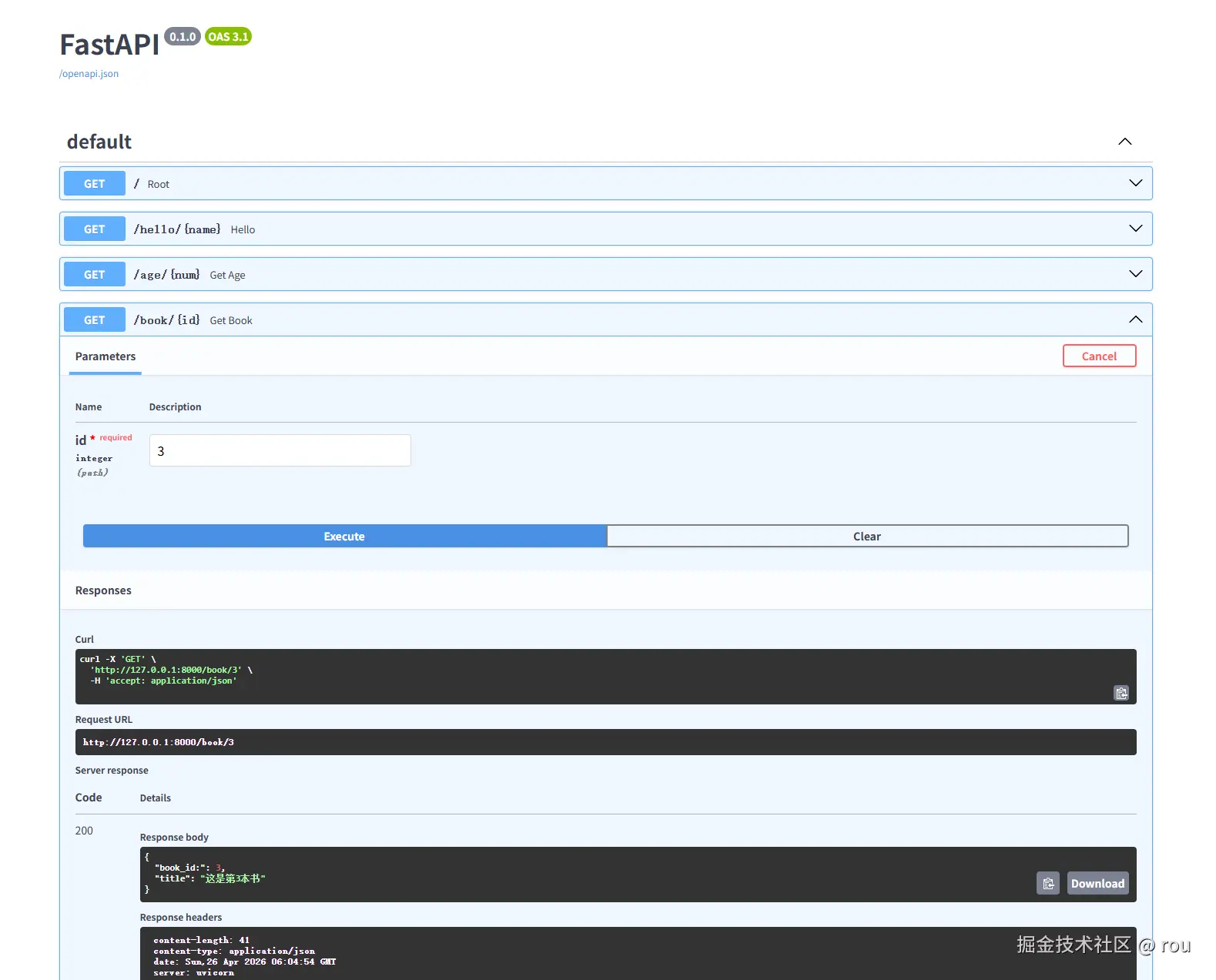Click the /age/{num} path text
Viewport: 1216px width, 980px height.
[x=166, y=274]
